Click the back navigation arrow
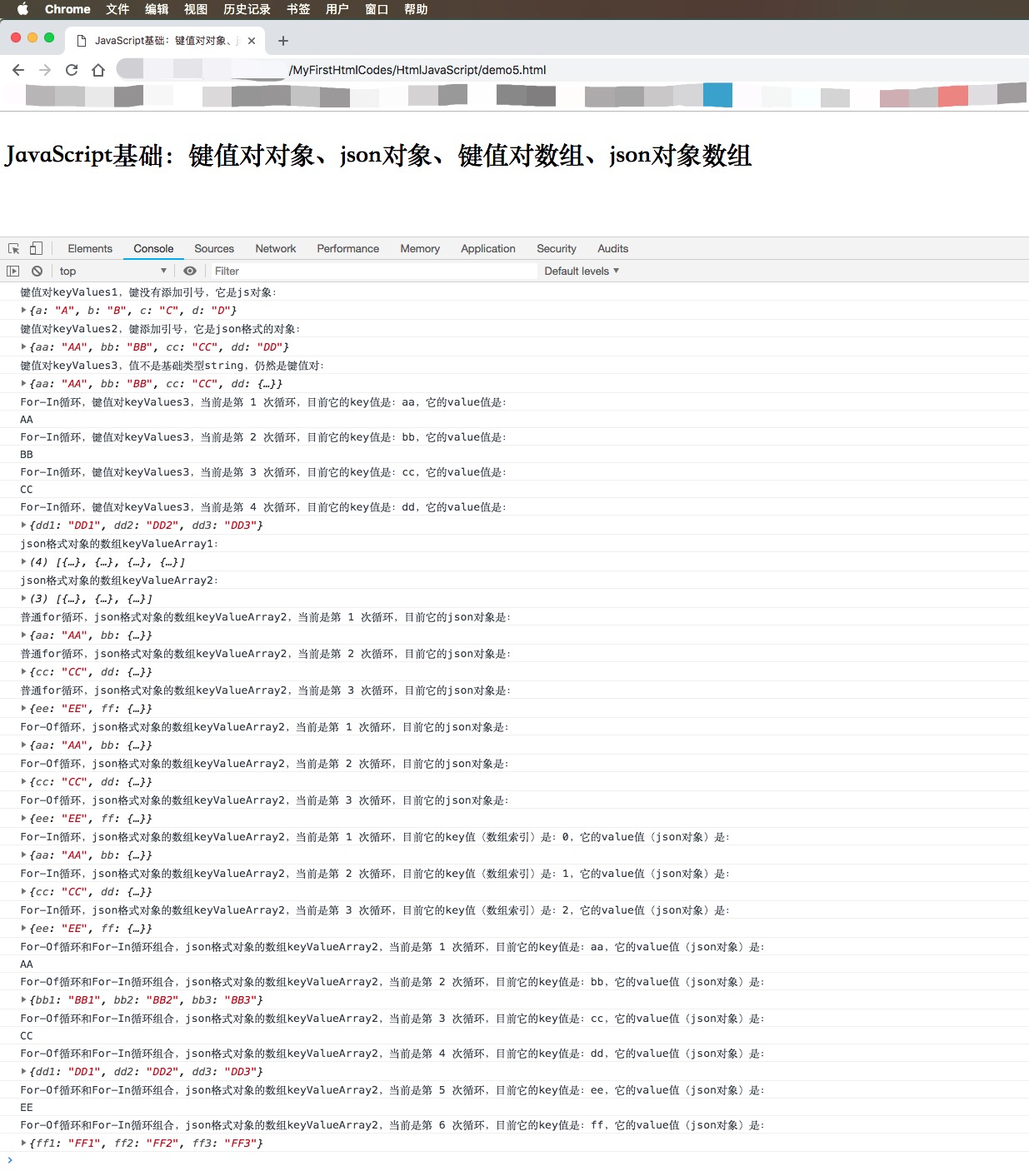Viewport: 1029px width, 1176px height. click(x=18, y=70)
